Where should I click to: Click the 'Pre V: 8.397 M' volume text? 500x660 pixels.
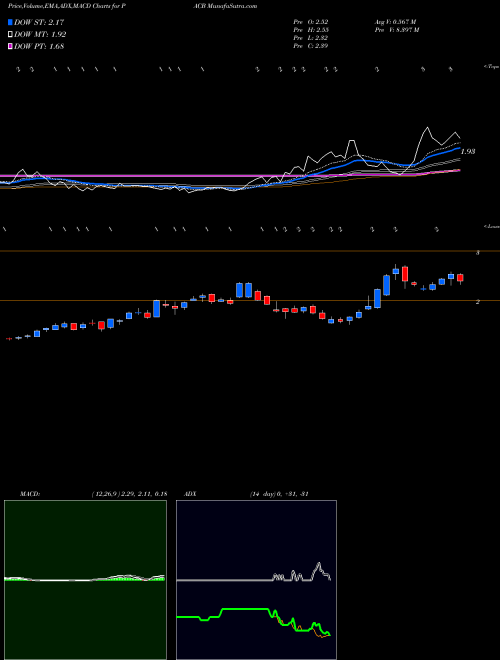click(x=396, y=30)
